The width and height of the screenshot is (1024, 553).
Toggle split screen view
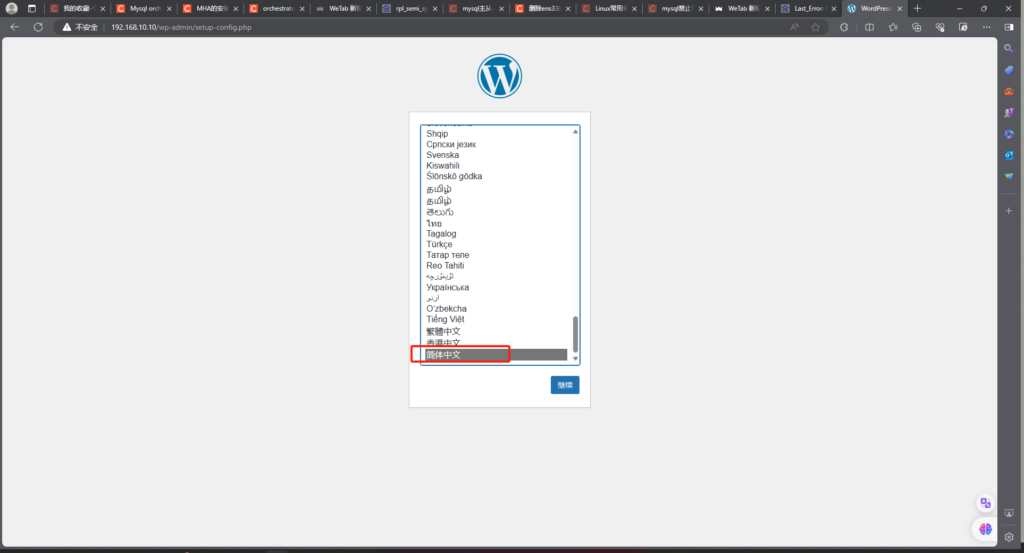(869, 27)
